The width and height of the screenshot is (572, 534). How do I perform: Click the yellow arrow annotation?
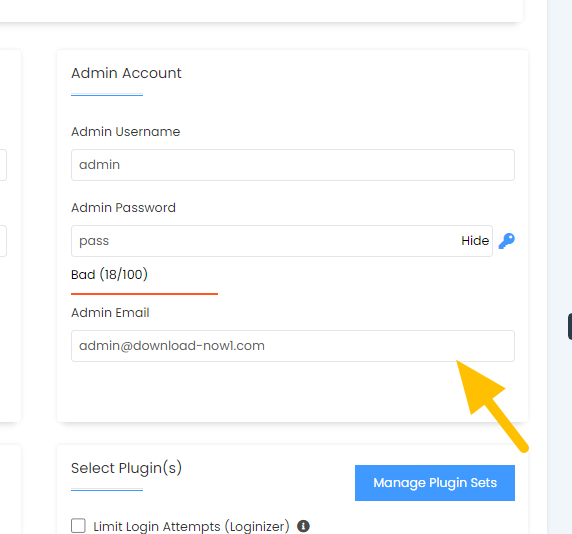(x=491, y=406)
